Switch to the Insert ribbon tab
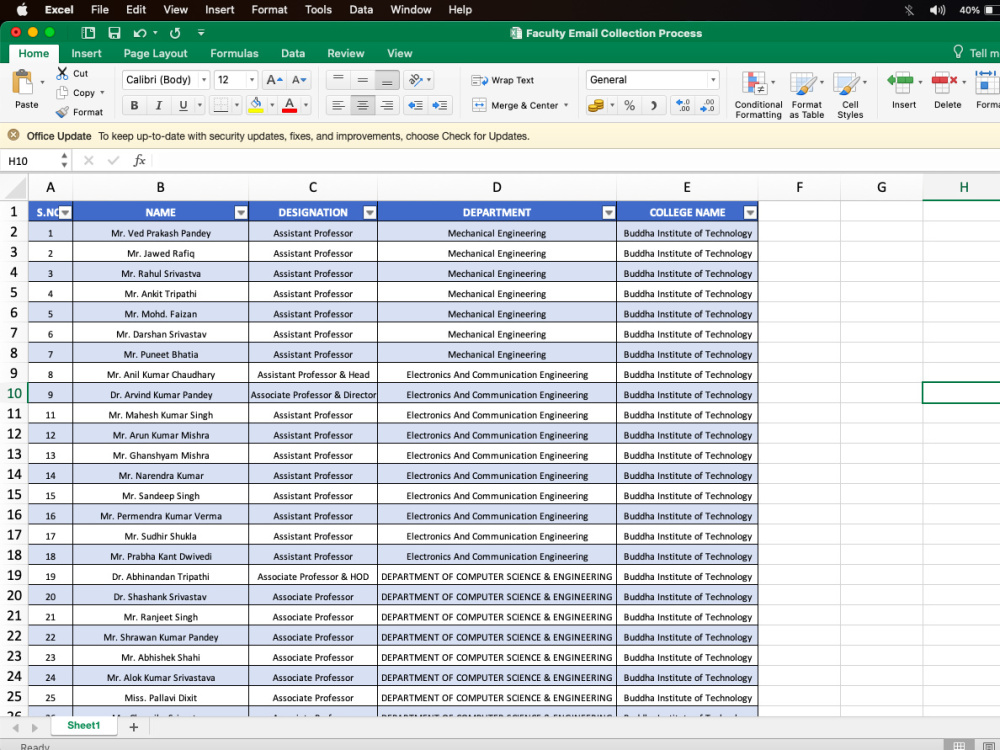1000x750 pixels. 86,54
